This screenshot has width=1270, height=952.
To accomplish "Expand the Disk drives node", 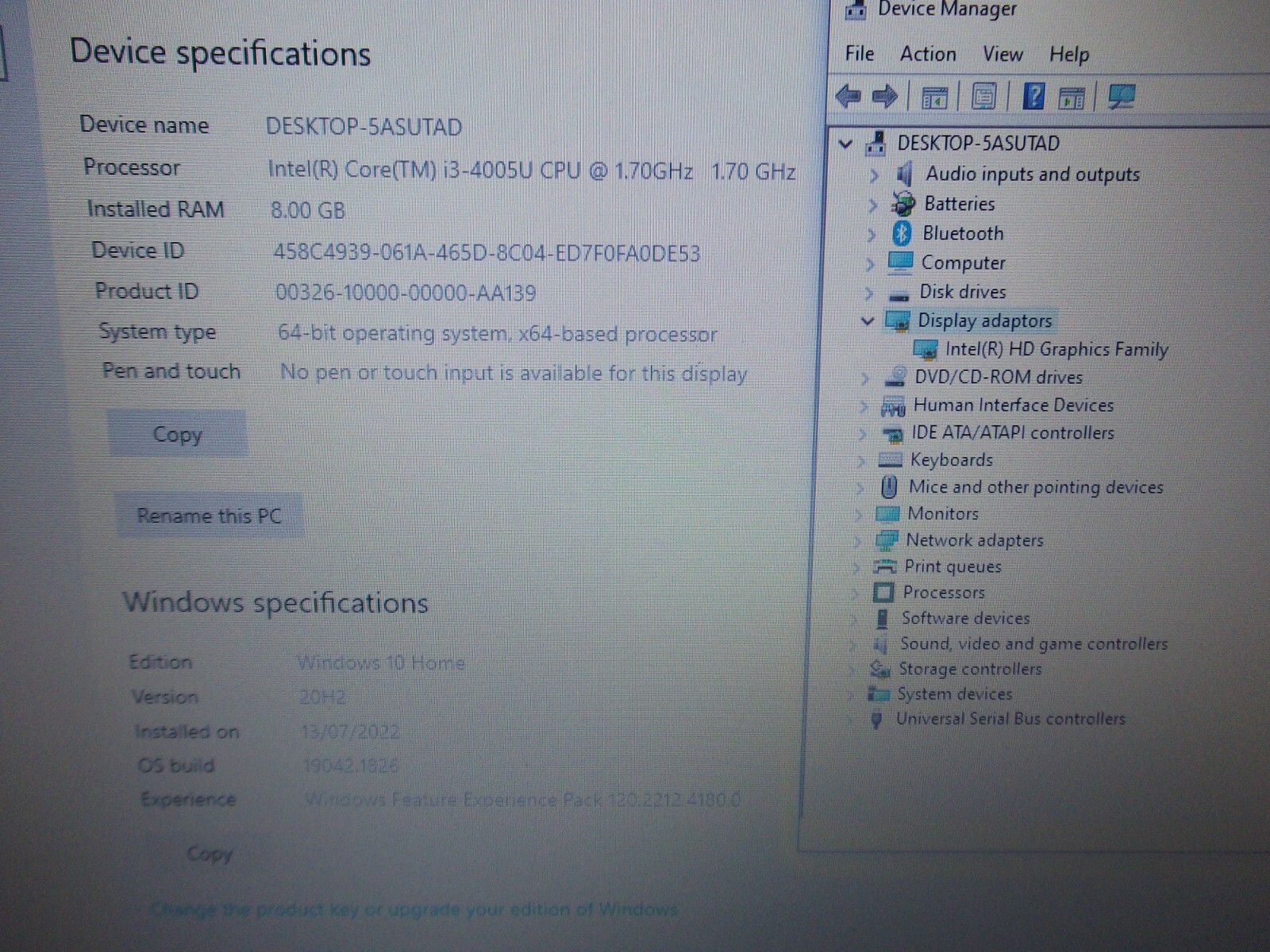I will coord(868,293).
